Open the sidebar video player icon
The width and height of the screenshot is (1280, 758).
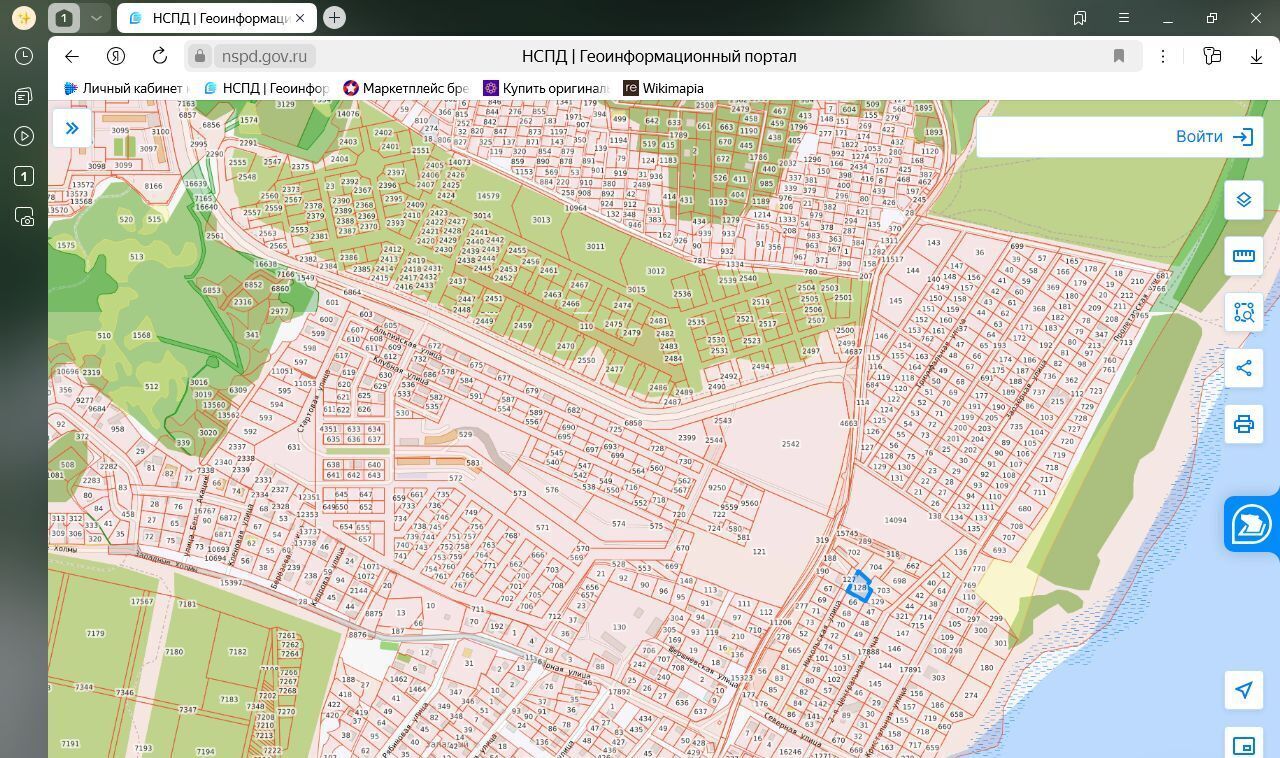tap(24, 136)
